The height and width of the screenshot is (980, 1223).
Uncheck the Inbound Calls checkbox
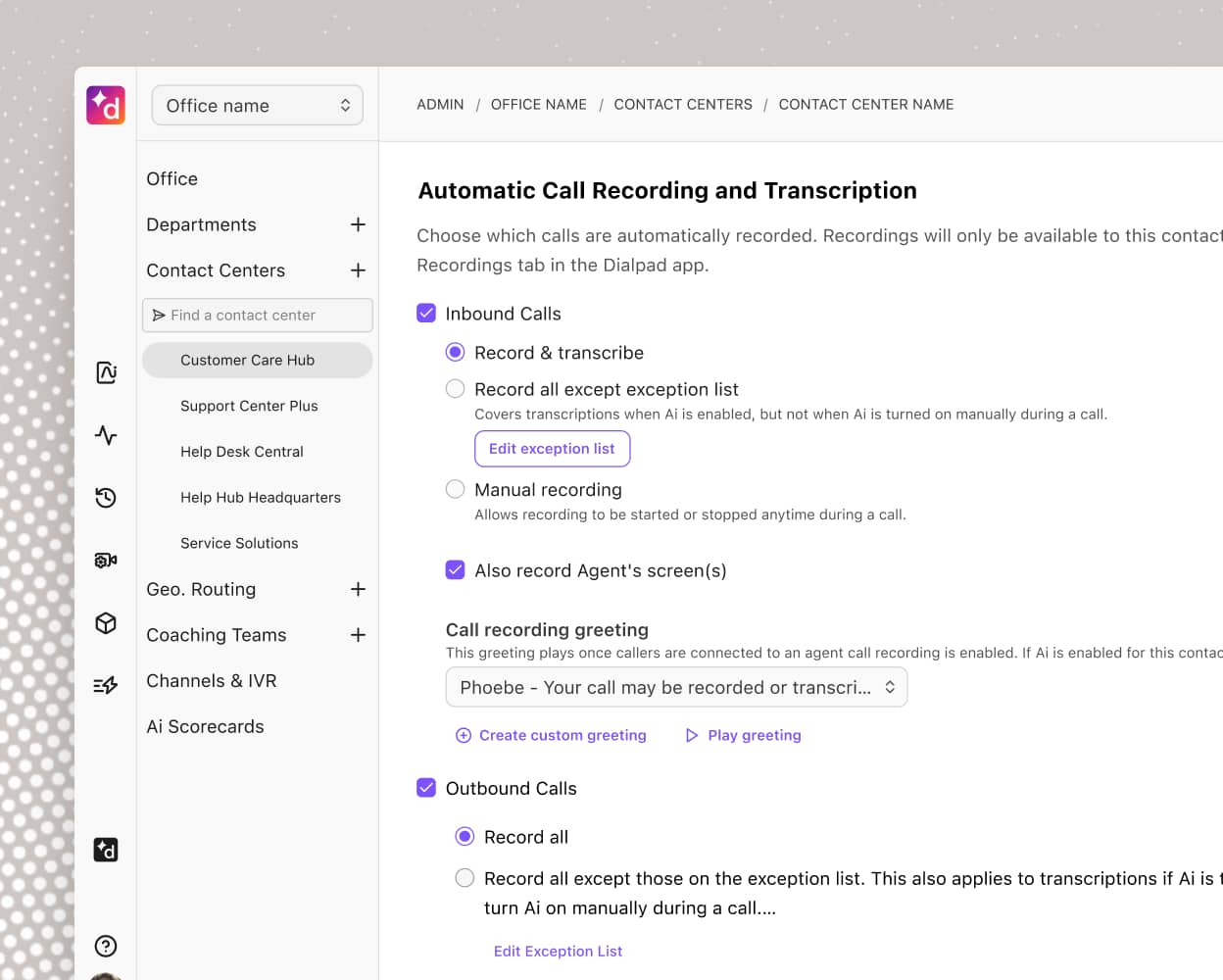click(x=426, y=313)
